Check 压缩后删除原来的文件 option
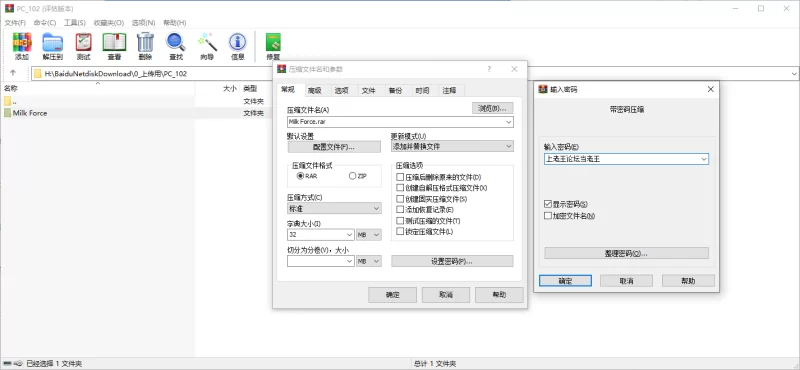 [x=400, y=177]
